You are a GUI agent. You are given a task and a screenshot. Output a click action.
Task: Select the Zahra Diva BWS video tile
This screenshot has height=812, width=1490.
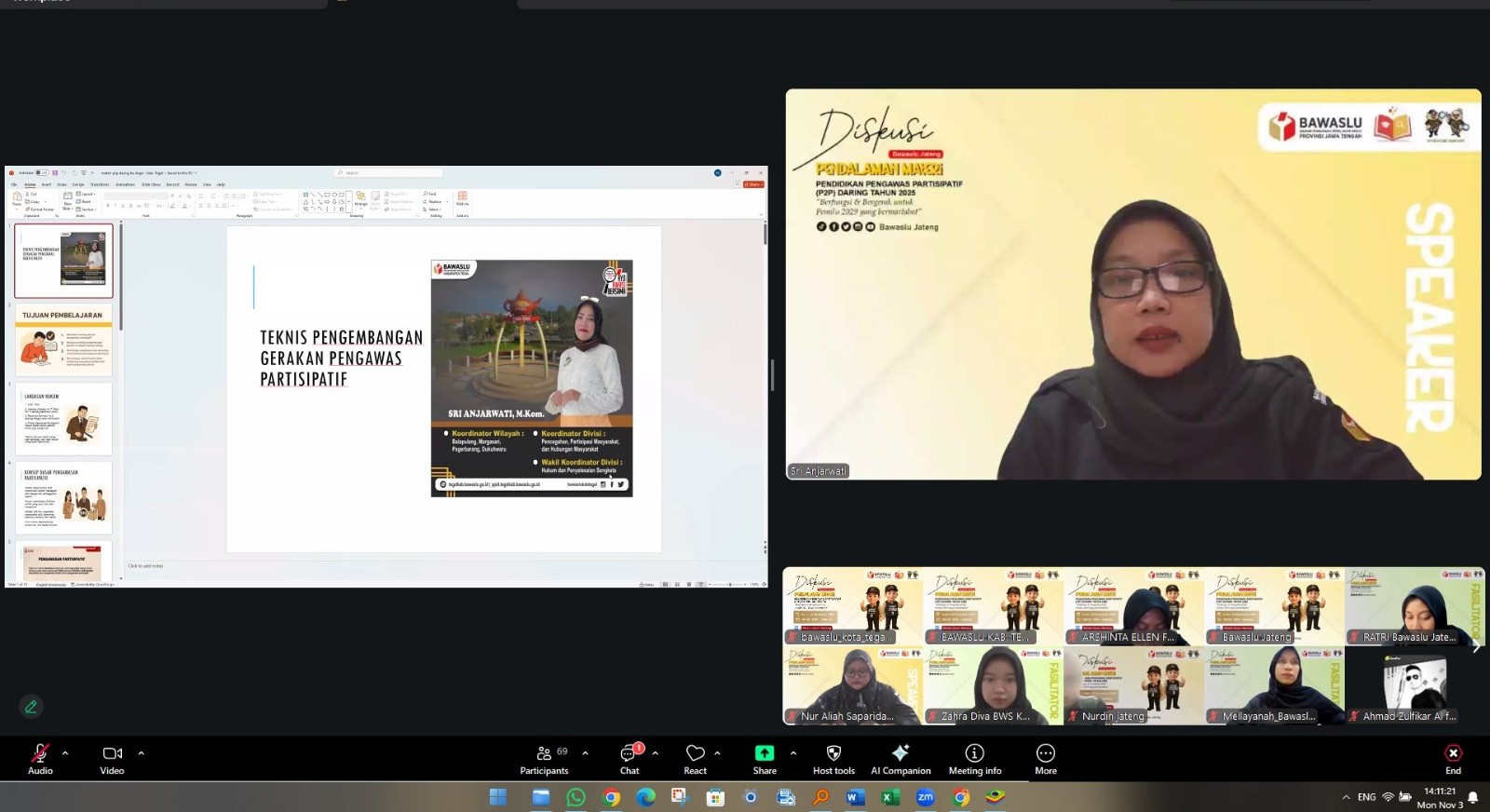pos(993,686)
